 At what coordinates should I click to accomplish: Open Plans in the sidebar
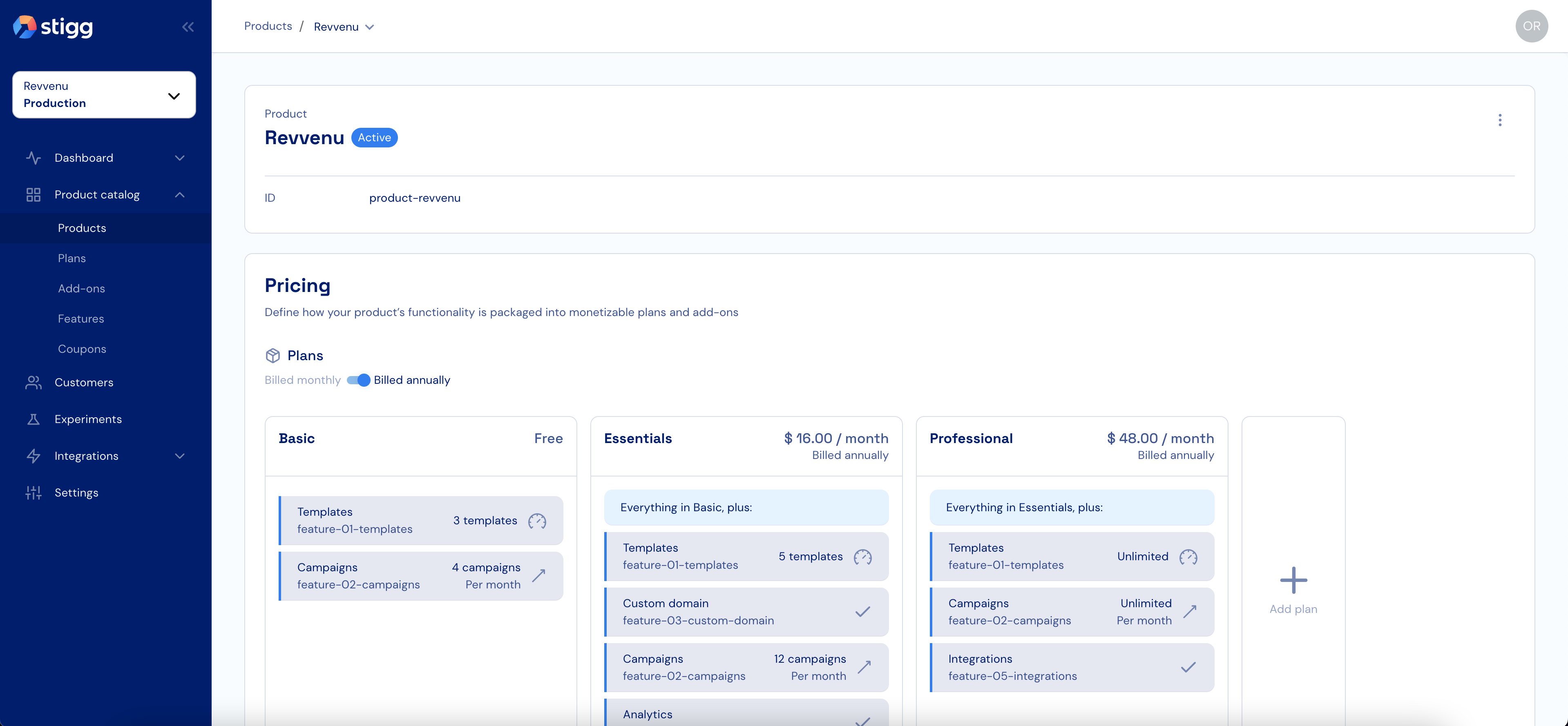pyautogui.click(x=72, y=258)
